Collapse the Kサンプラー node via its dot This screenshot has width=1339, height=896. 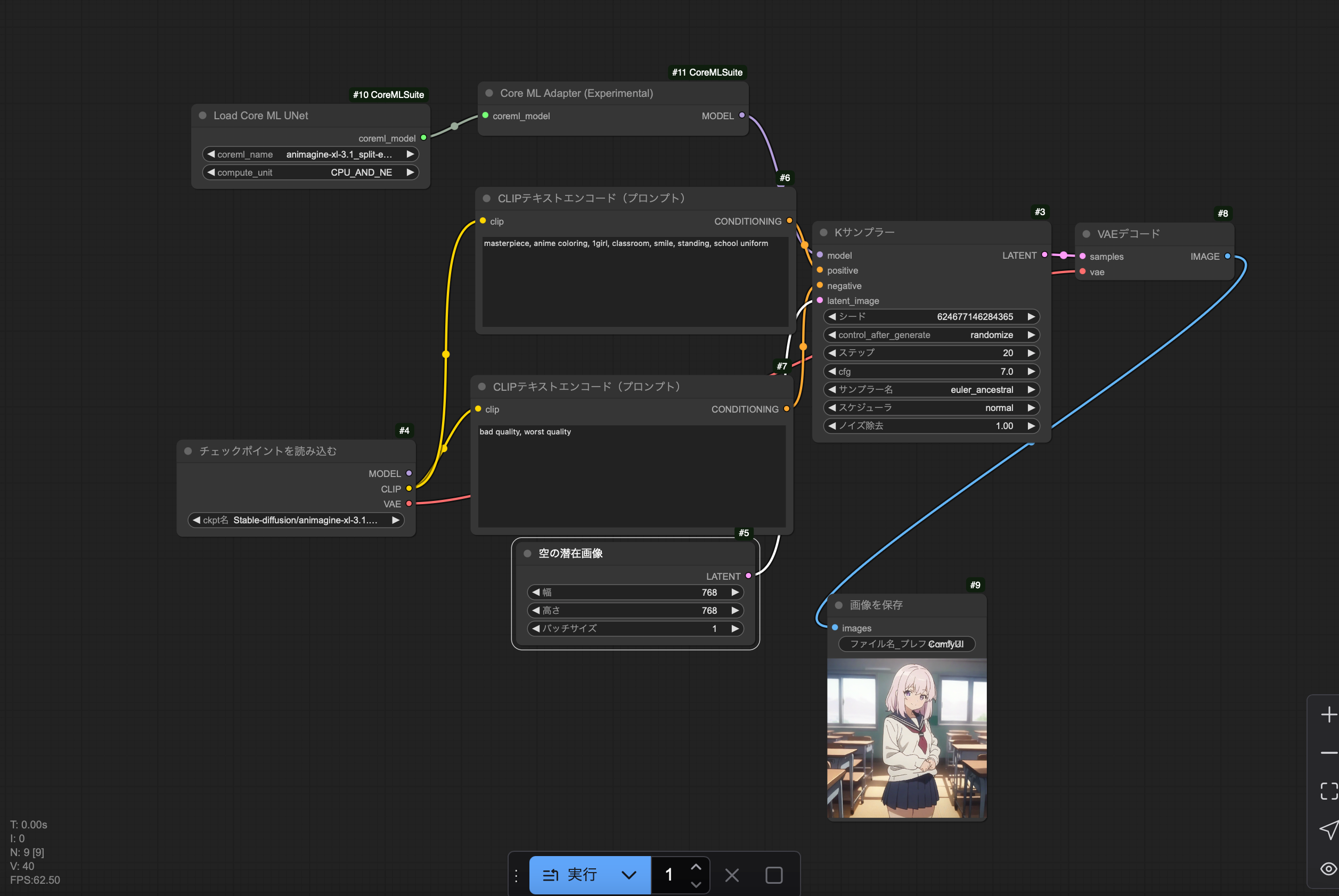click(824, 233)
